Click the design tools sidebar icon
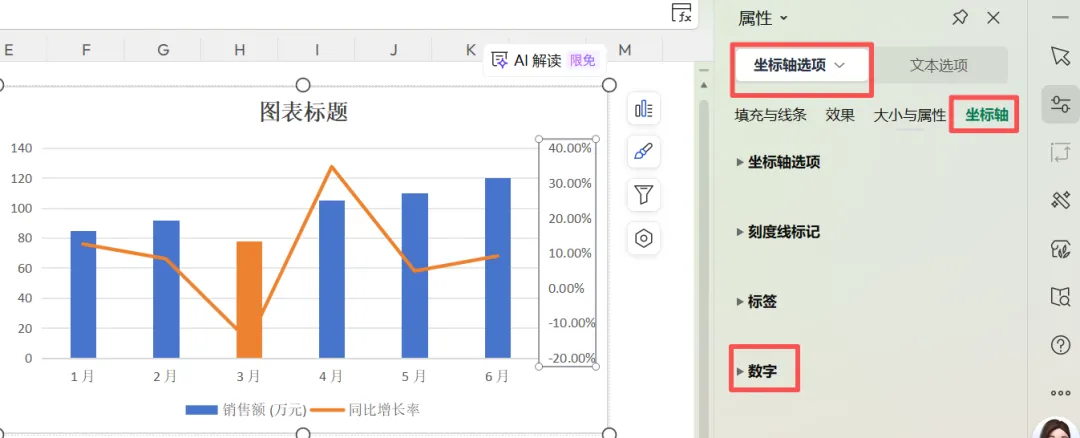 pos(1060,200)
